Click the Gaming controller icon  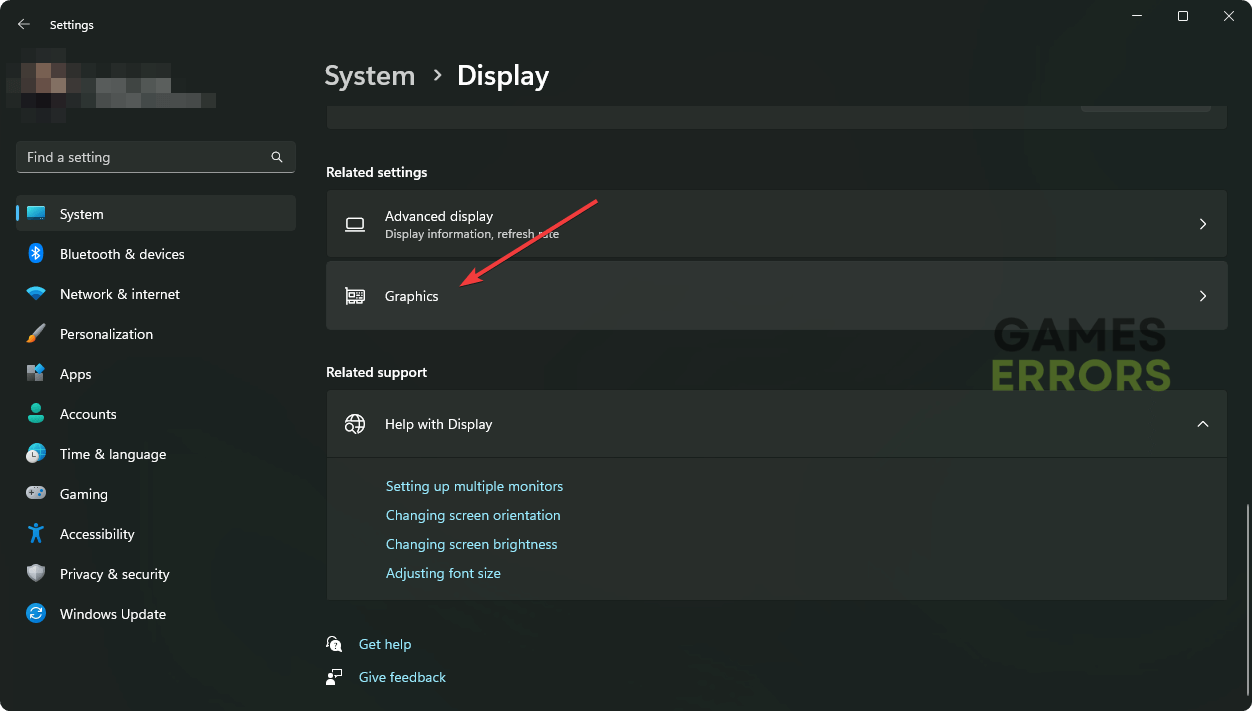pos(36,494)
